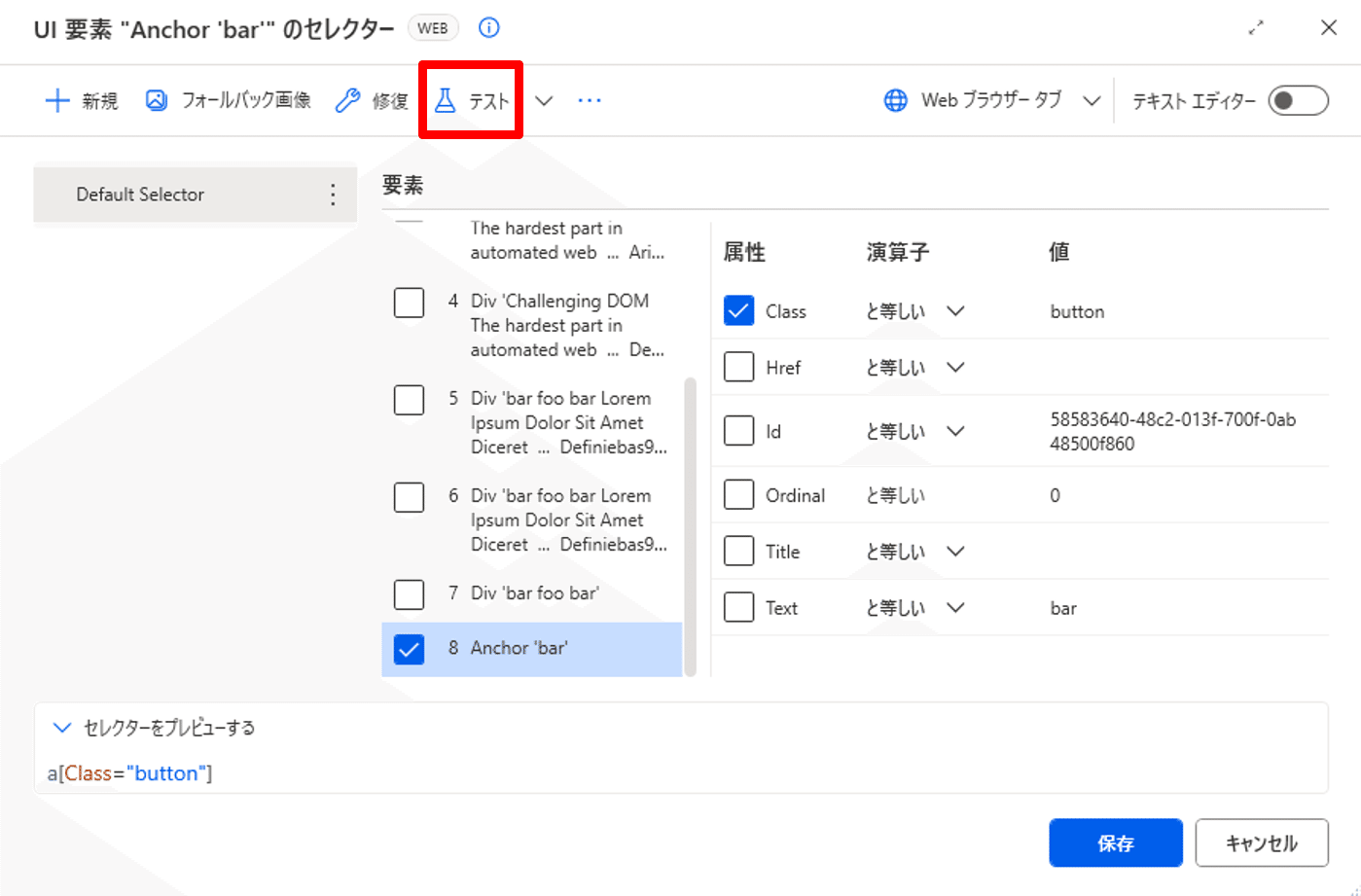This screenshot has width=1361, height=896.
Task: Enable the Id attribute checkbox
Action: pyautogui.click(x=739, y=430)
